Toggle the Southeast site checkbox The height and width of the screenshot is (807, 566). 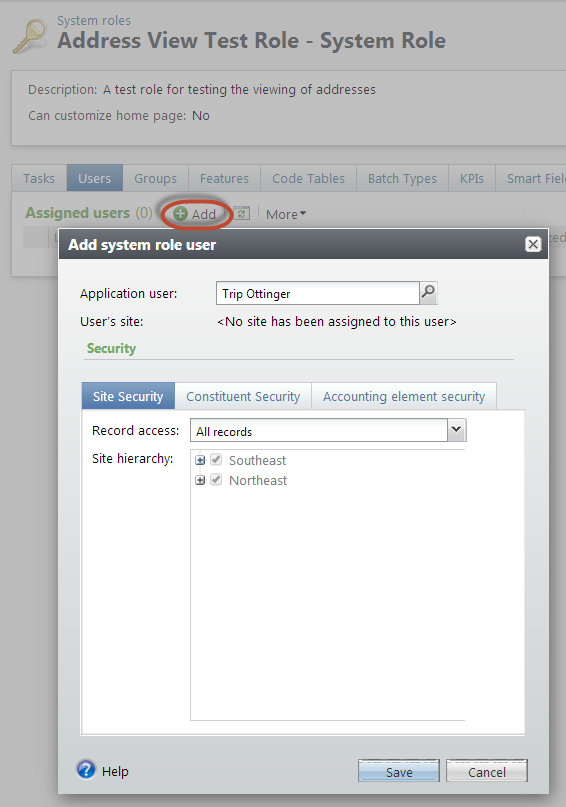pos(216,460)
